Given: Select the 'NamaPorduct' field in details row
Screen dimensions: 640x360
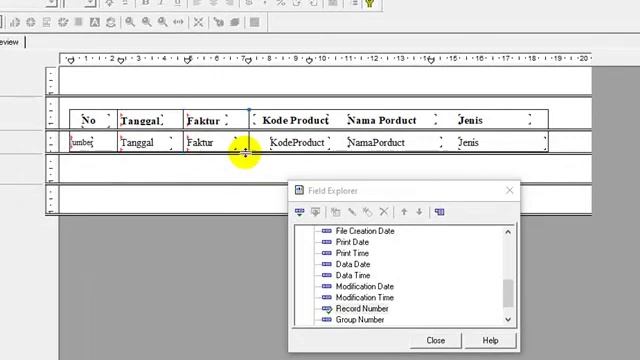Looking at the screenshot, I should pos(395,142).
